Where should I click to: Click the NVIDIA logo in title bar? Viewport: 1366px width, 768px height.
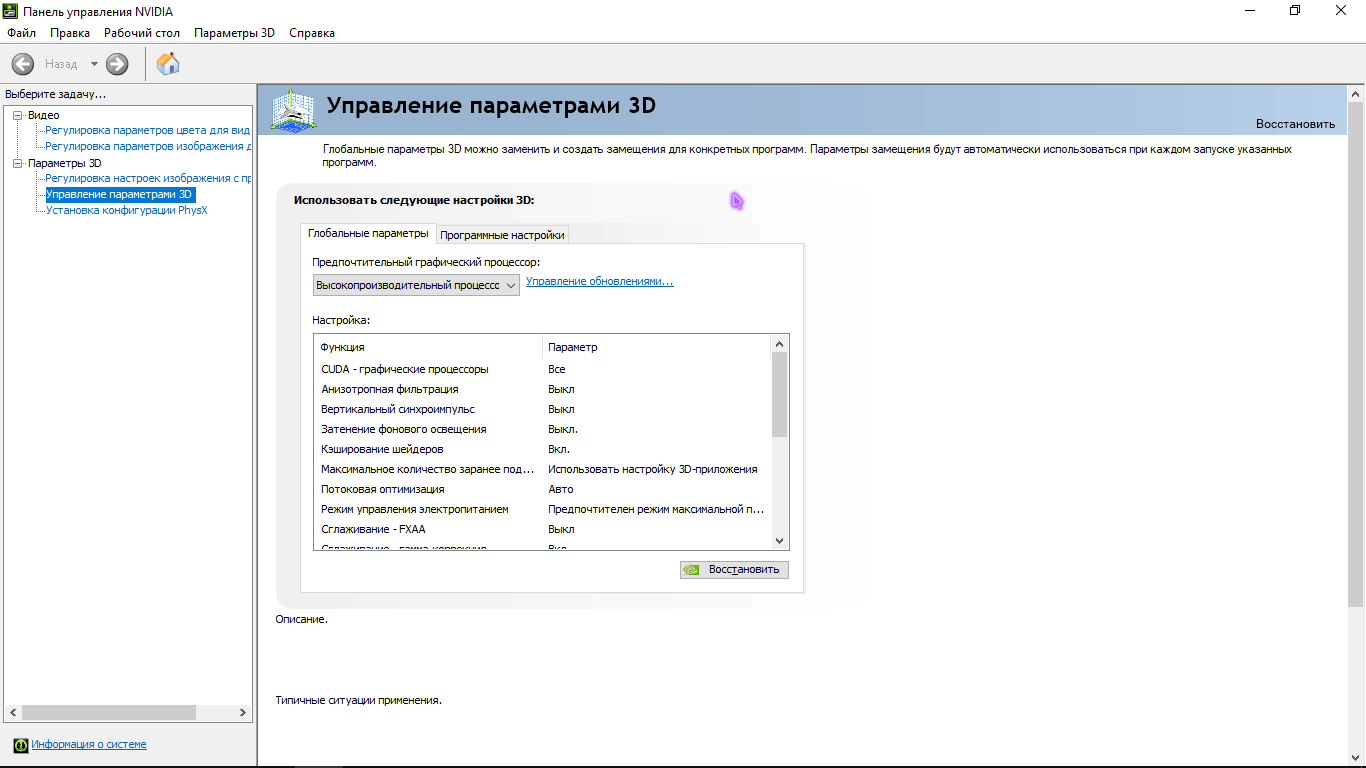point(11,11)
